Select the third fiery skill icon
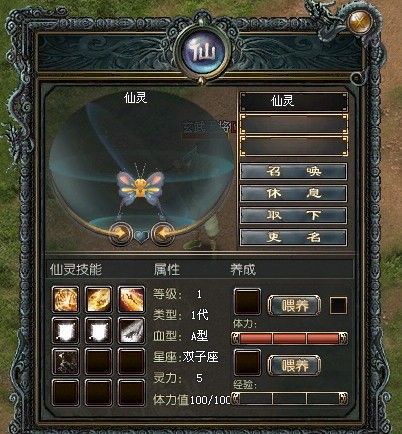 coord(131,299)
